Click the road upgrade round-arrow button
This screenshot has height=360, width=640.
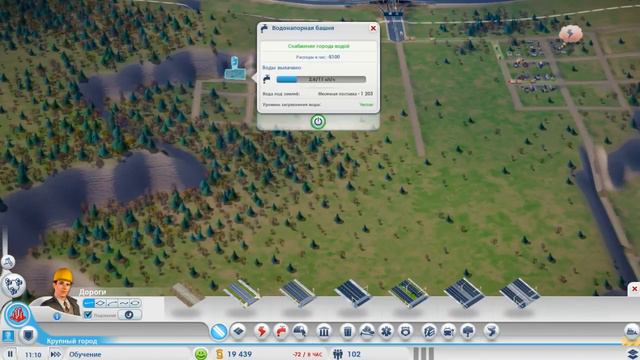[129, 315]
